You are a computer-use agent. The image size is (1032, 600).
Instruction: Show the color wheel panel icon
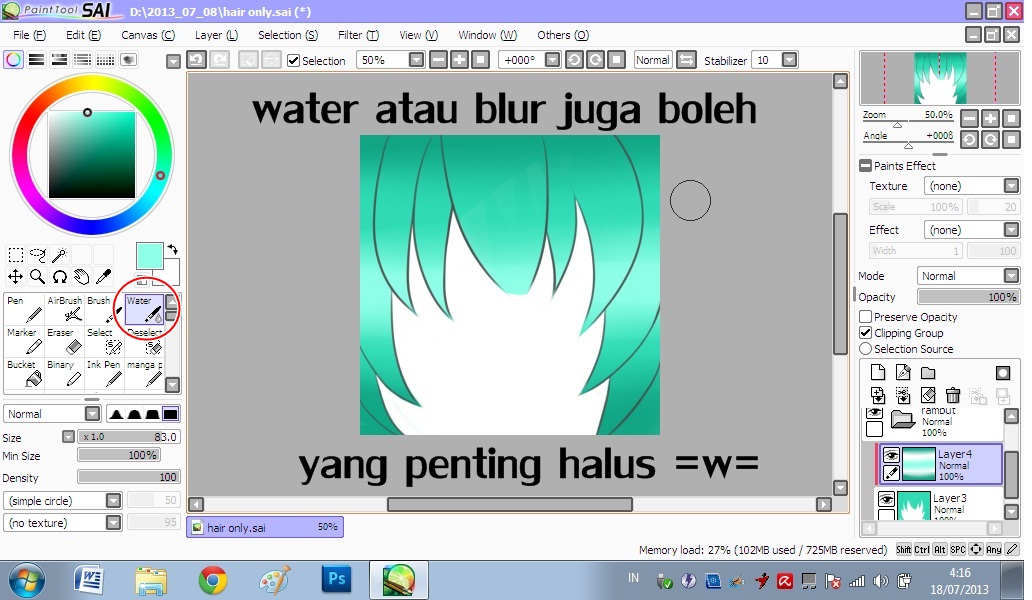(x=13, y=60)
